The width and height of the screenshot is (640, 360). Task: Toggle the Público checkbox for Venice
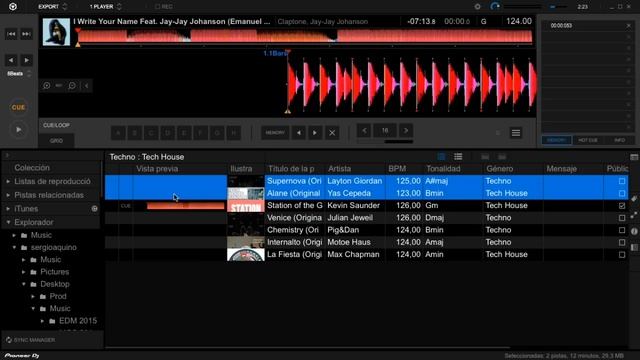(x=622, y=218)
